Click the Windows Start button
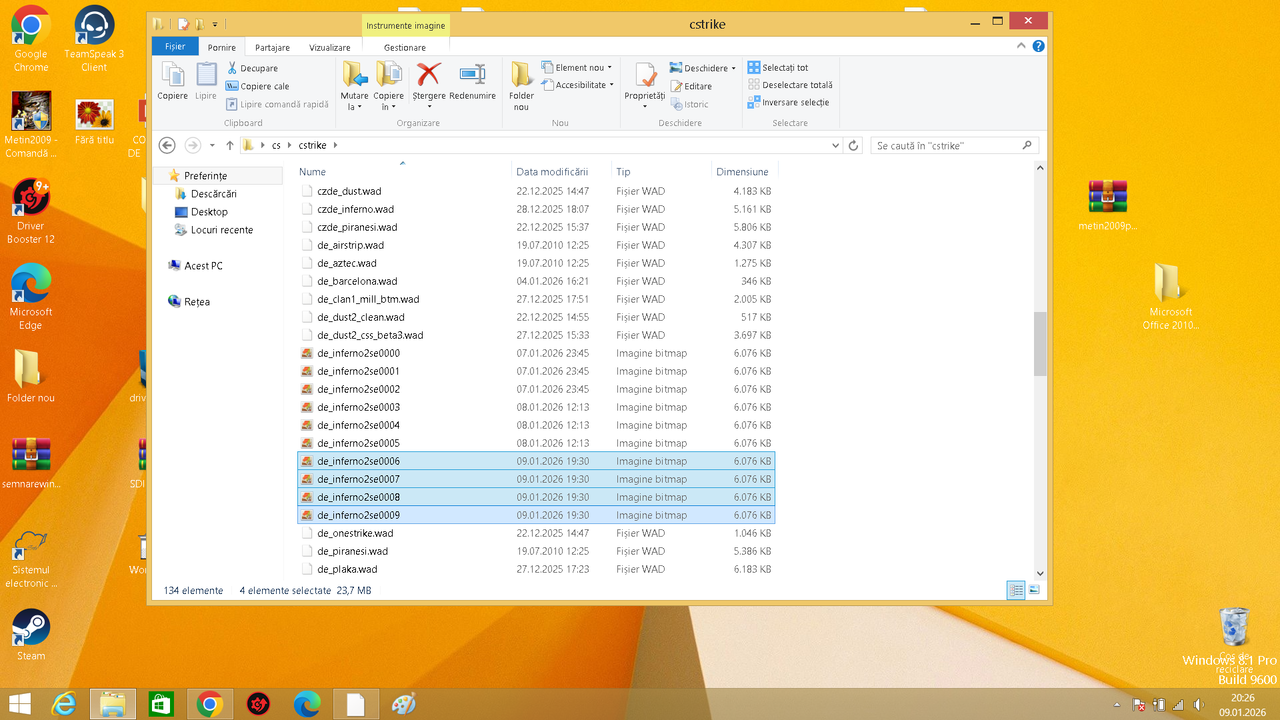 (x=19, y=704)
